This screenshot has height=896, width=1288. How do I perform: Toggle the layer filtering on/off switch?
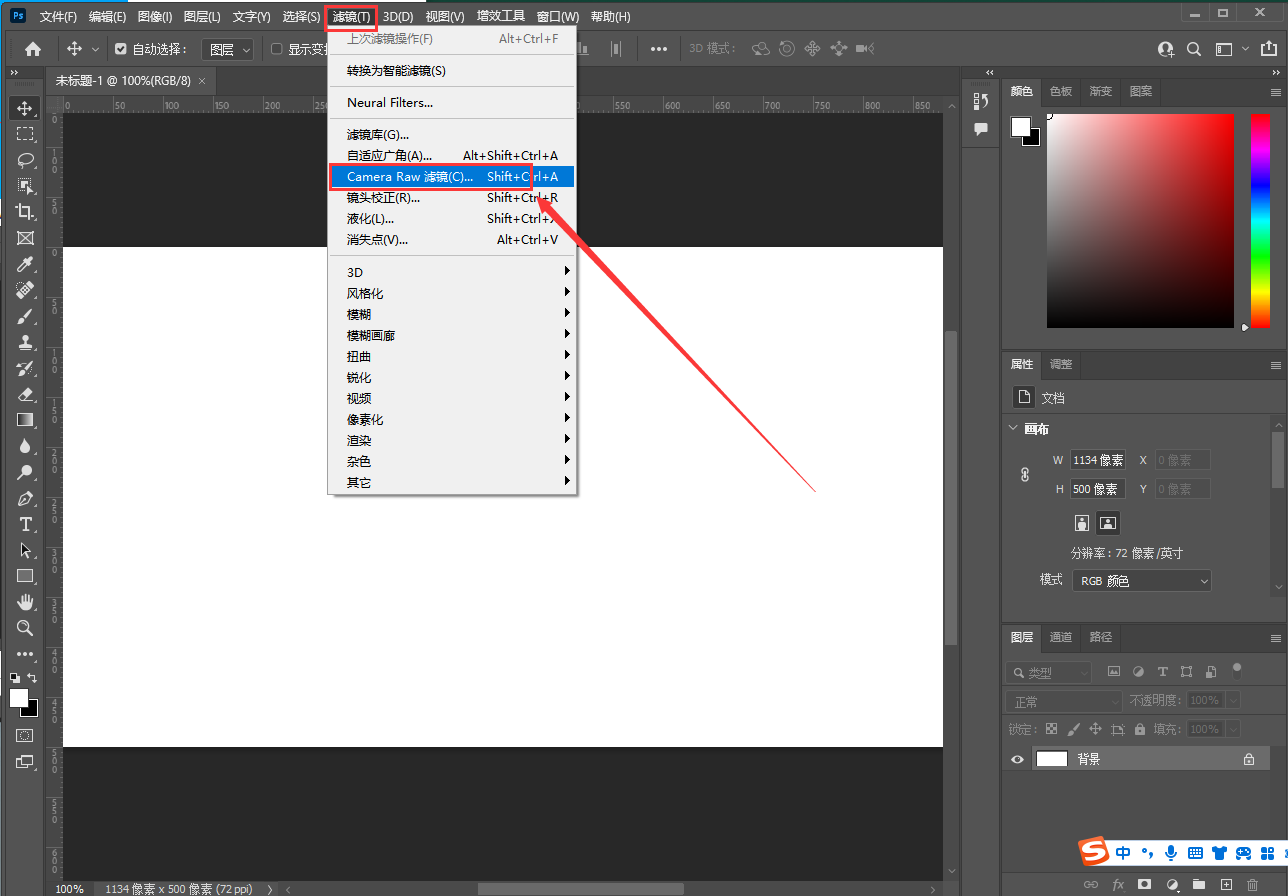tap(1237, 670)
